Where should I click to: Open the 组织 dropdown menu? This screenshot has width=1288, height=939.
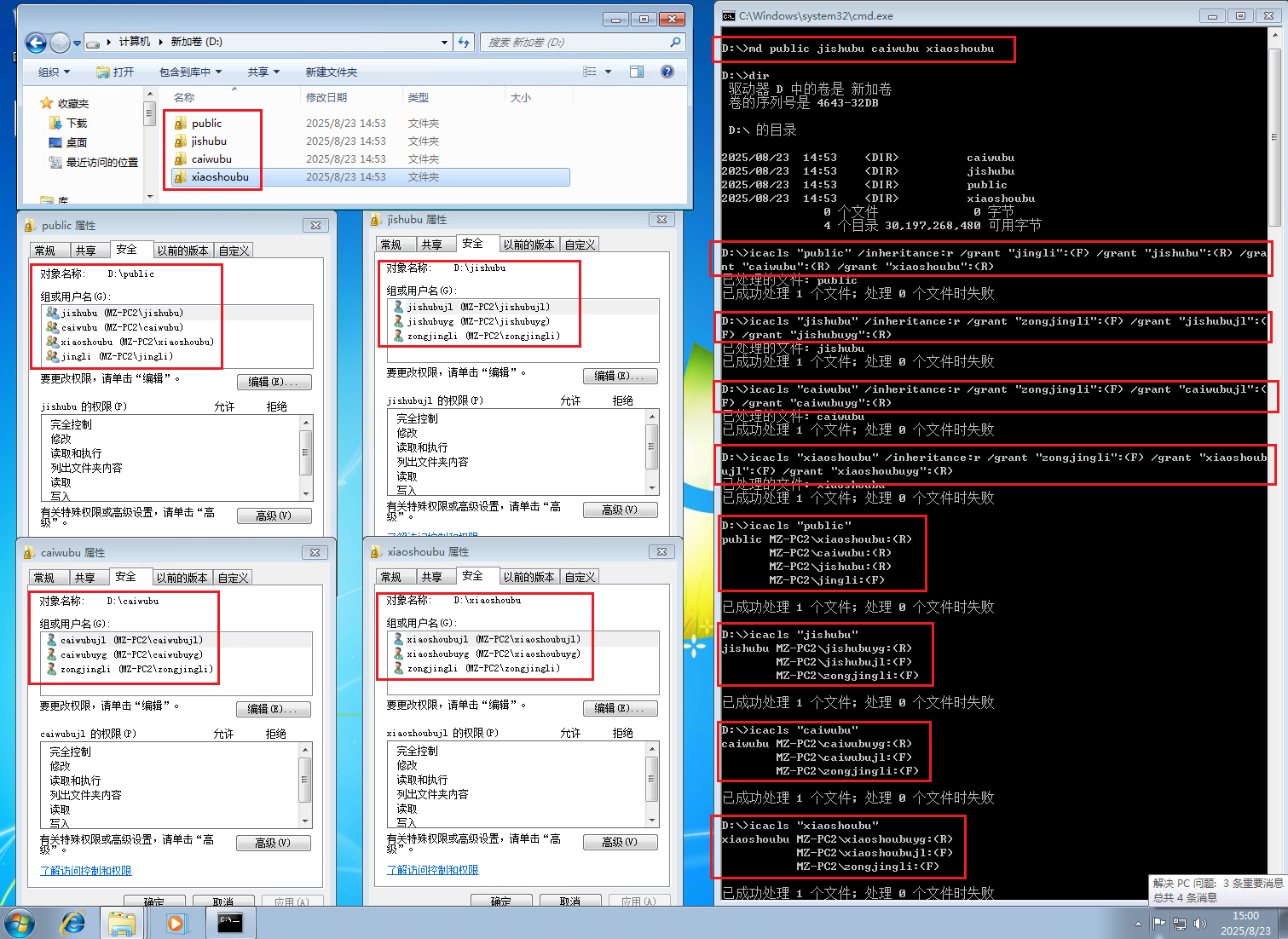[x=54, y=72]
